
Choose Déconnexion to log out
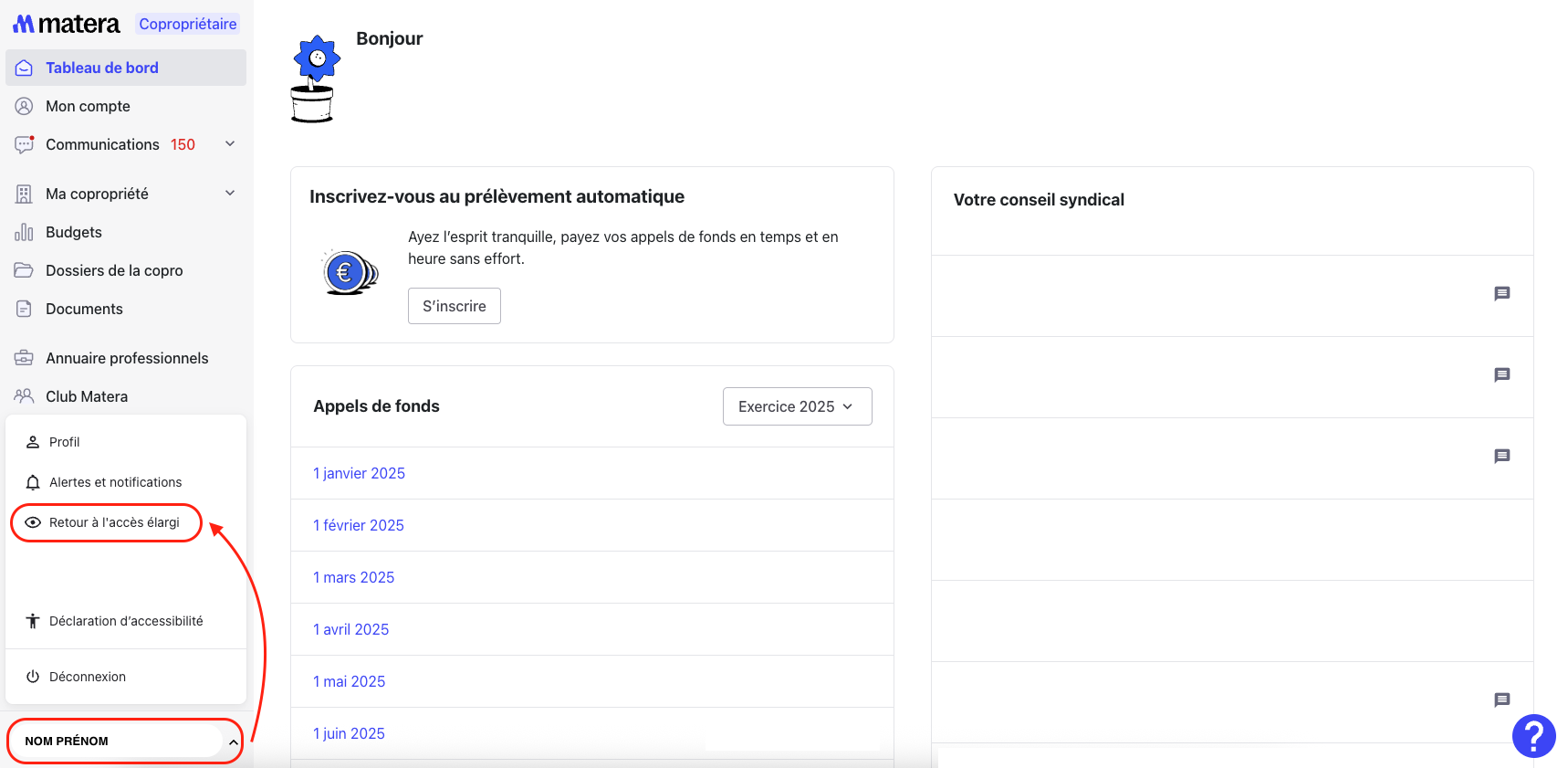pos(87,677)
